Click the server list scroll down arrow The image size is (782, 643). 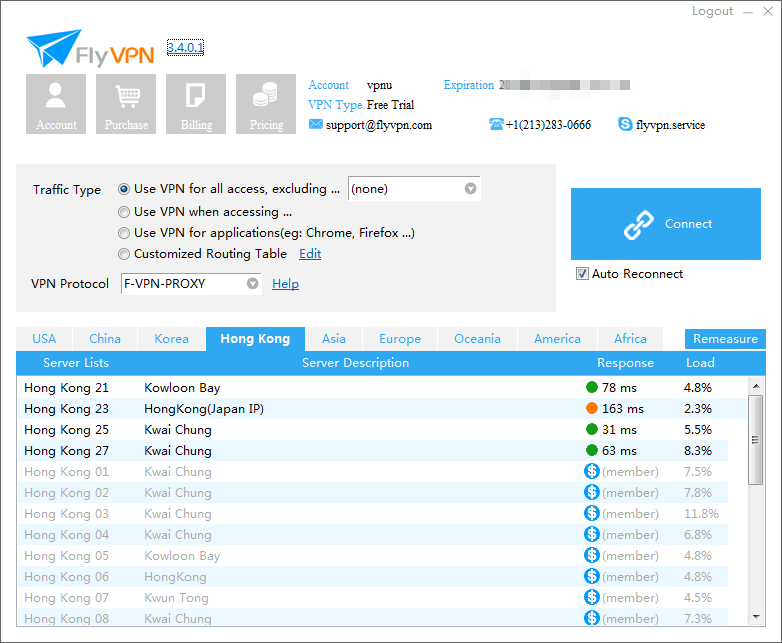[x=756, y=617]
